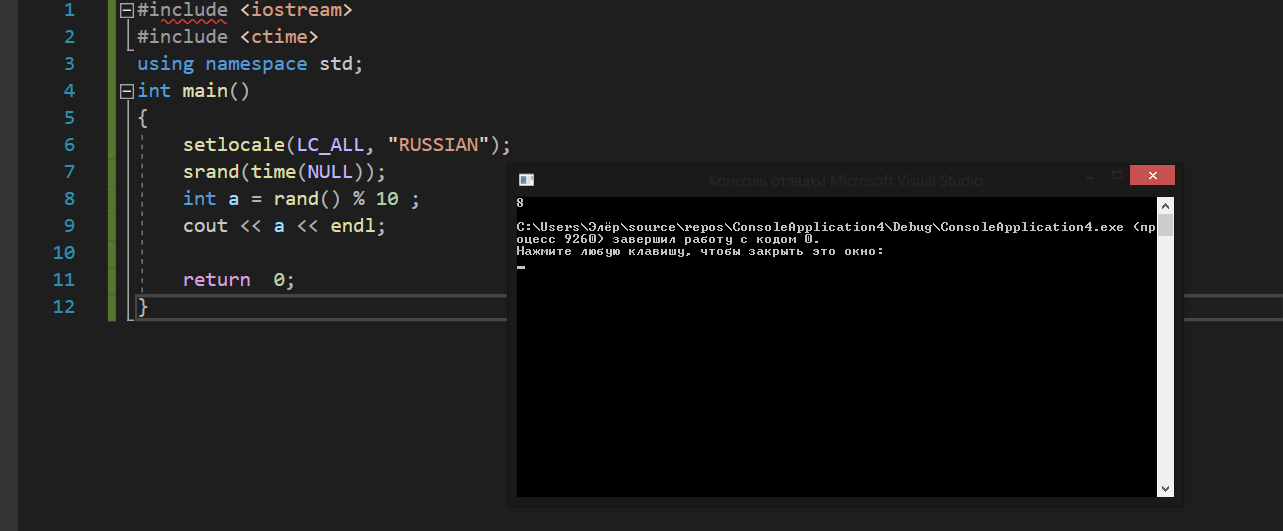The image size is (1283, 531).
Task: Click the 'NULL' argument in time()
Action: click(x=330, y=172)
